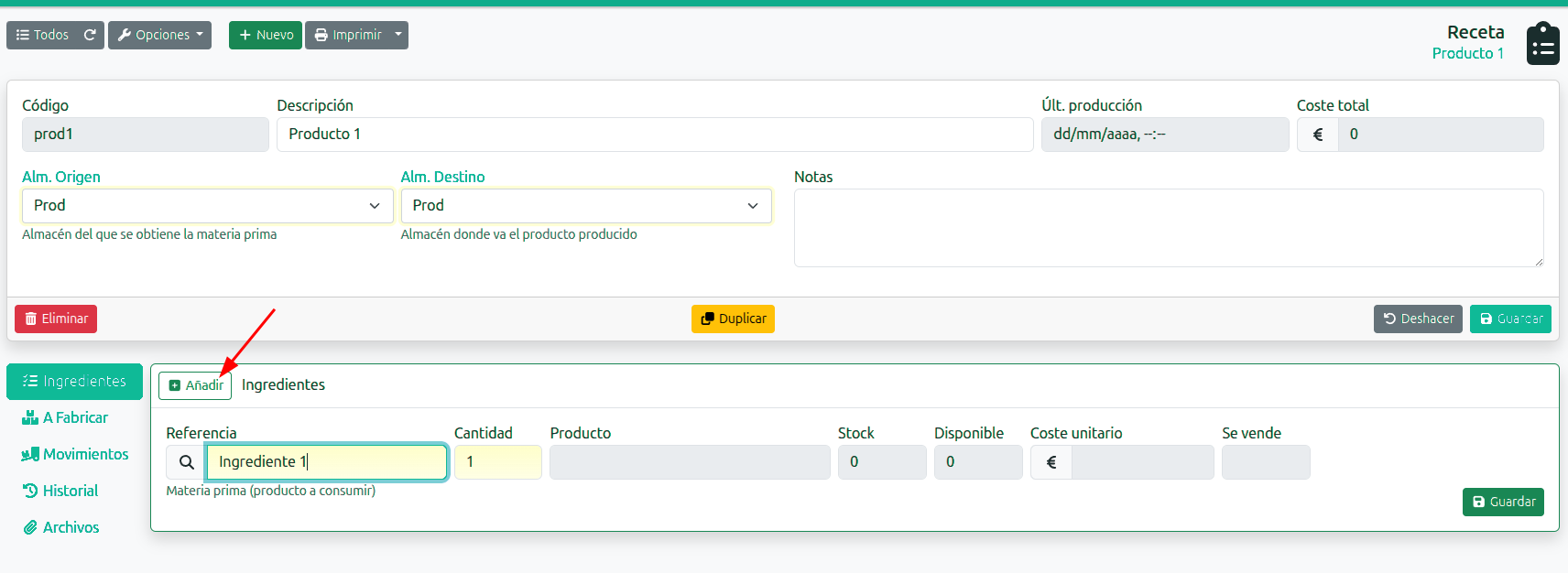Click the Descripción input field

coord(655,135)
